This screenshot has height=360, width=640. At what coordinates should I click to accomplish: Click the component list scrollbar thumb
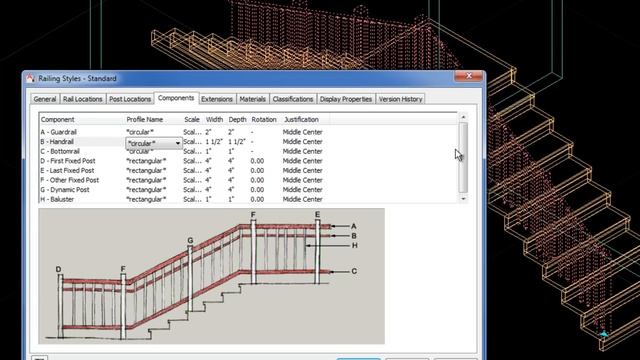pos(463,157)
